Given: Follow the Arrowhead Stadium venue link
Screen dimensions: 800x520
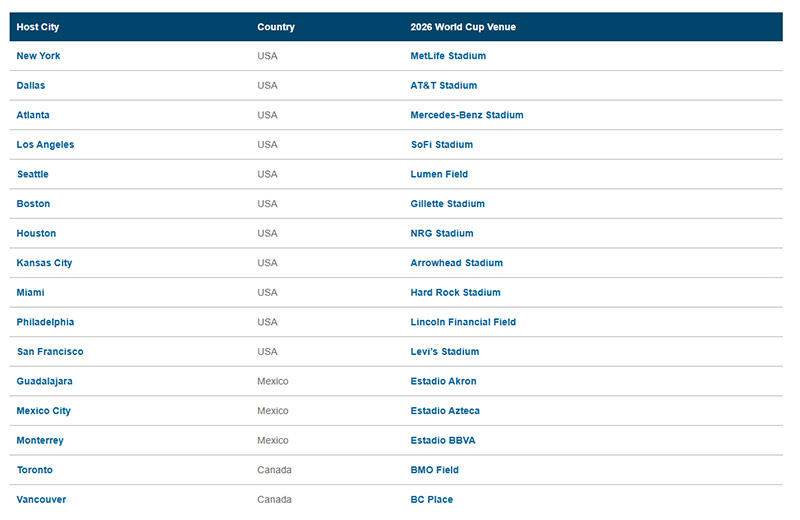Looking at the screenshot, I should 457,263.
